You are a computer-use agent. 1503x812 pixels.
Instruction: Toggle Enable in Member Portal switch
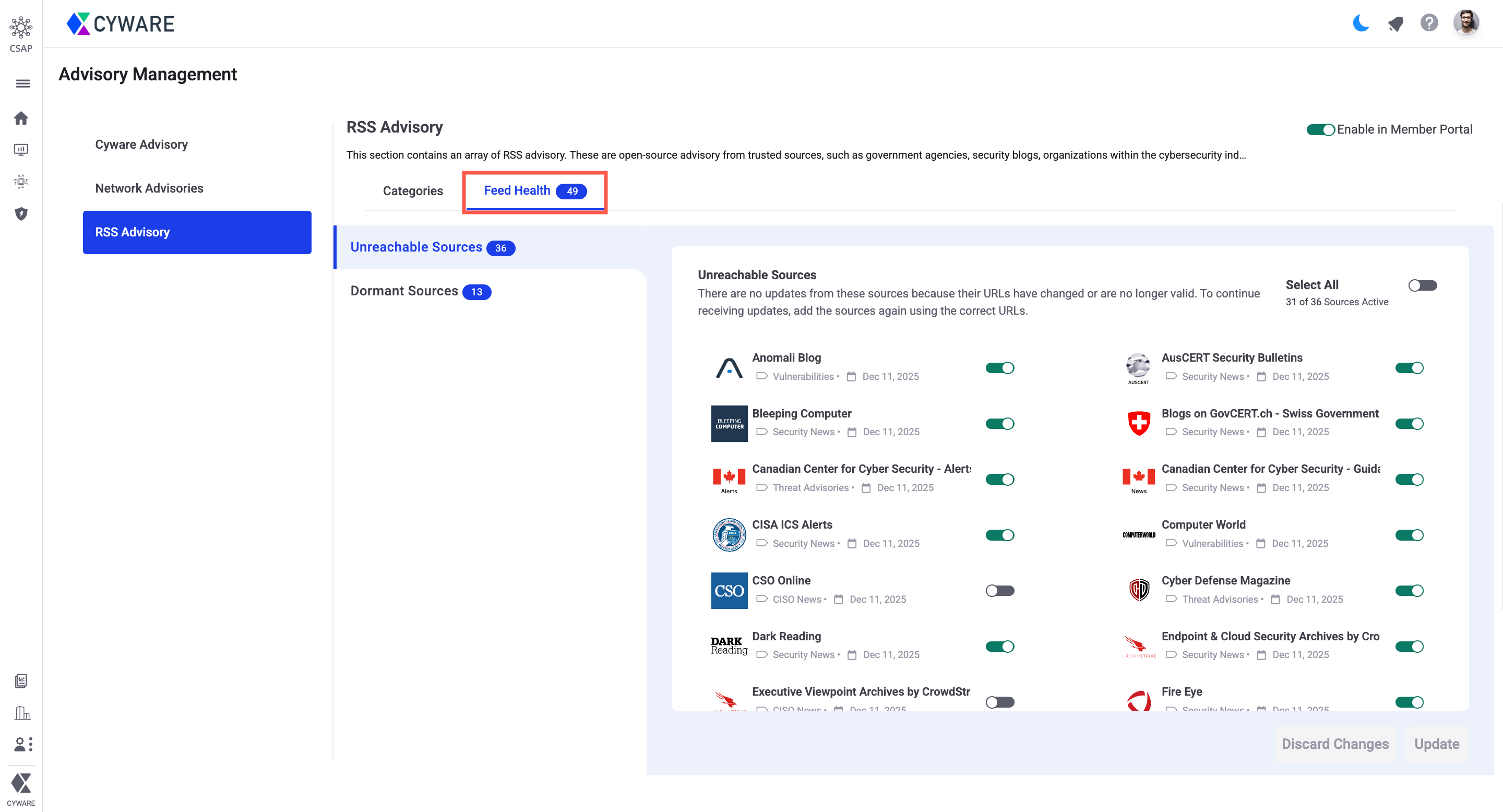point(1320,129)
